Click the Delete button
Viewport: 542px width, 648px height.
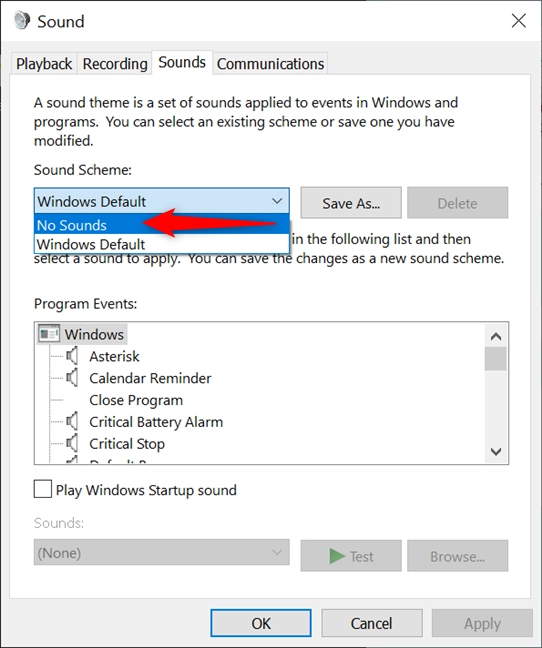(457, 202)
